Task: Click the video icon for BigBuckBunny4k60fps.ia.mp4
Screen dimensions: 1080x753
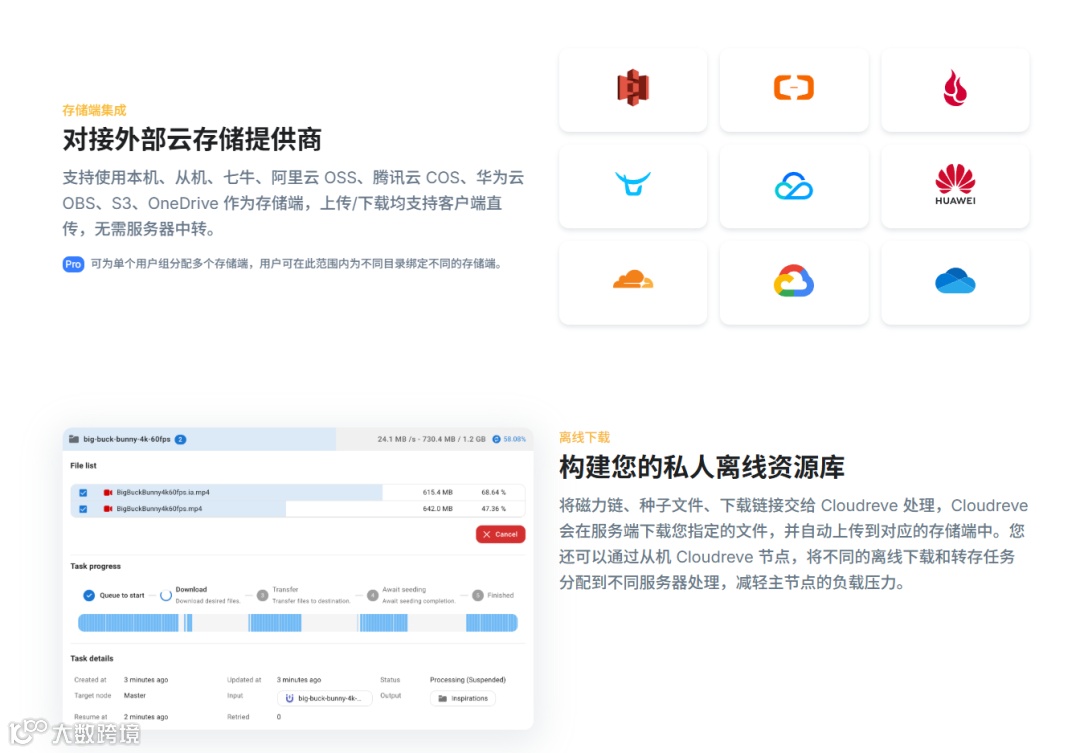Action: (x=107, y=493)
